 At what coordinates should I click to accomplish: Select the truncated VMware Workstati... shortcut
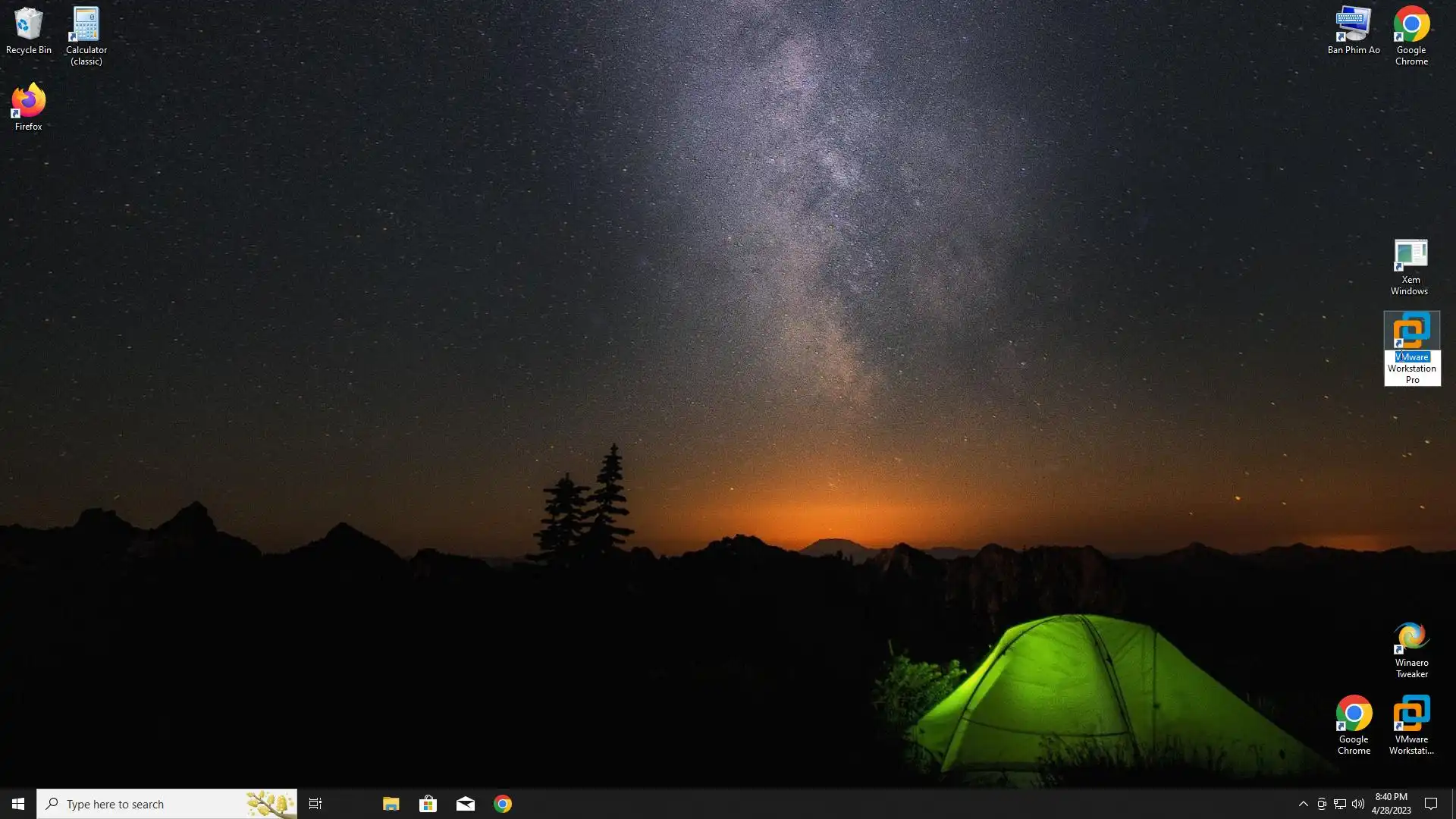(1411, 724)
